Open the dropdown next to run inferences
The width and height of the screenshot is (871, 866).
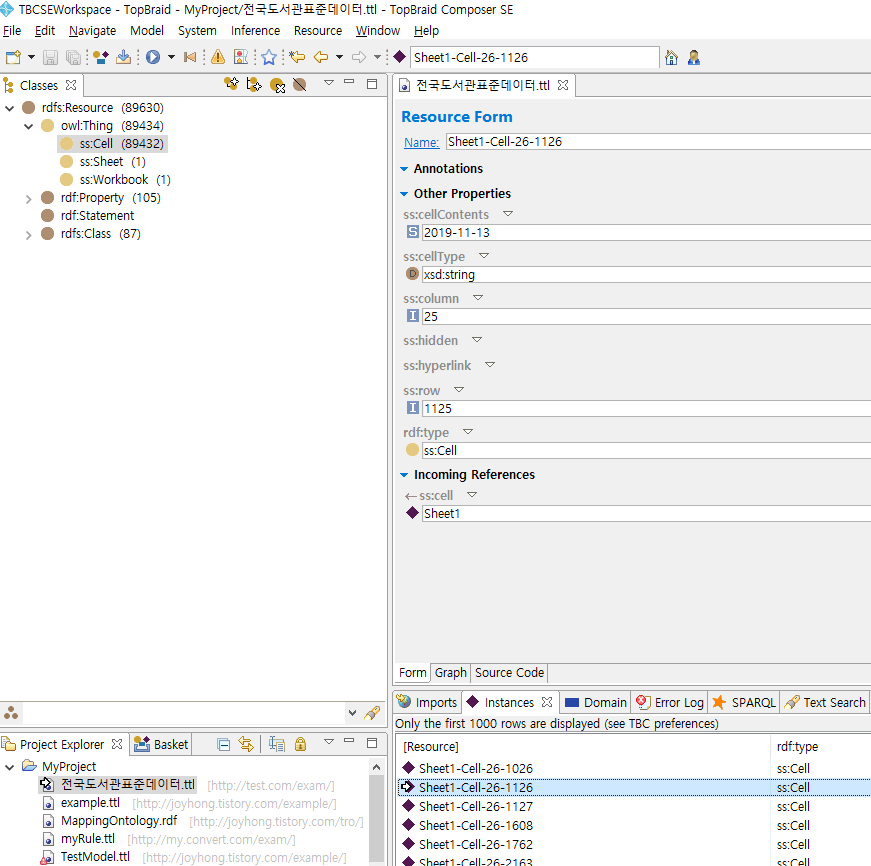[171, 57]
